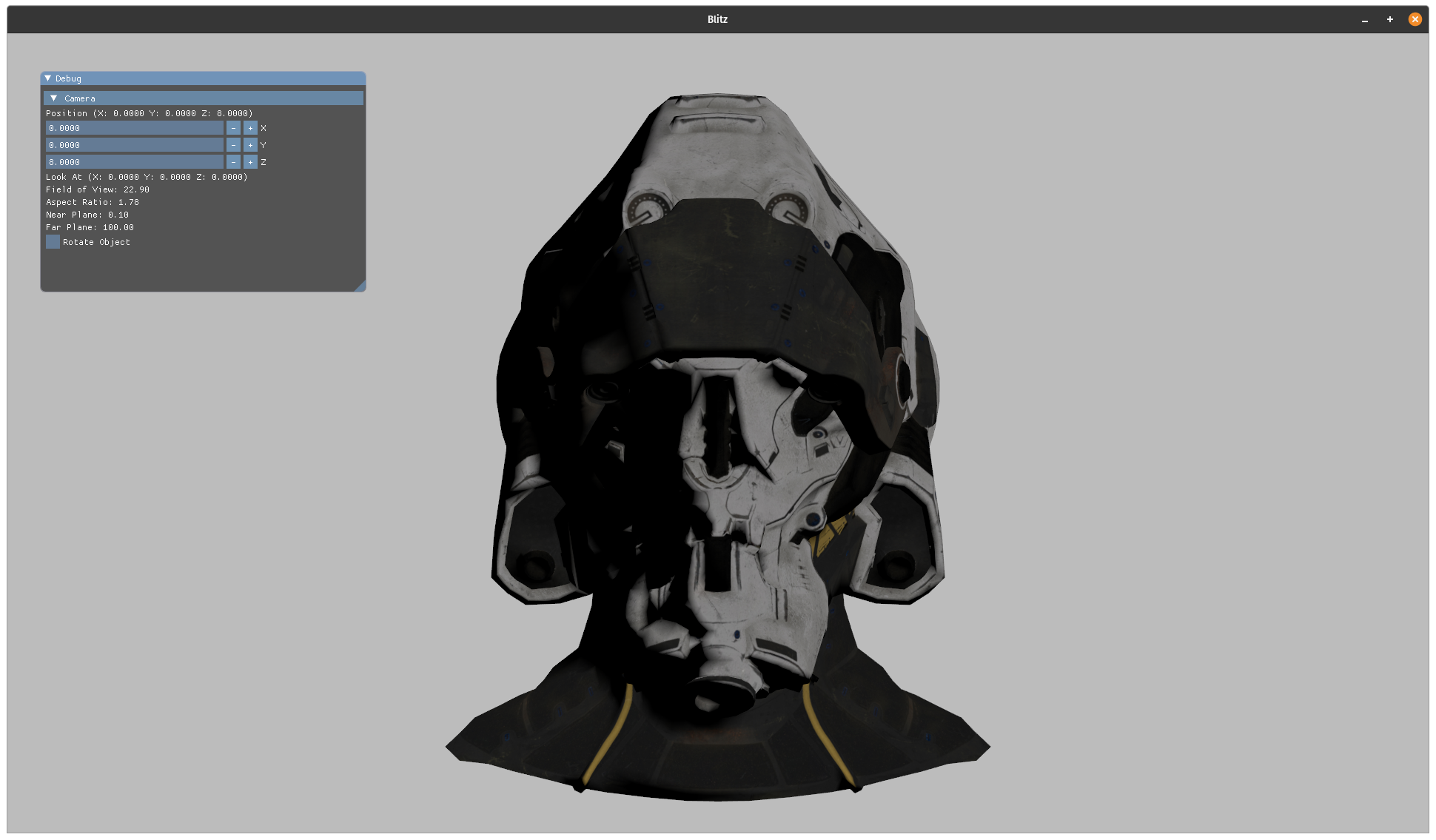Decrease Y position with minus button
This screenshot has height=840, width=1436.
[233, 145]
